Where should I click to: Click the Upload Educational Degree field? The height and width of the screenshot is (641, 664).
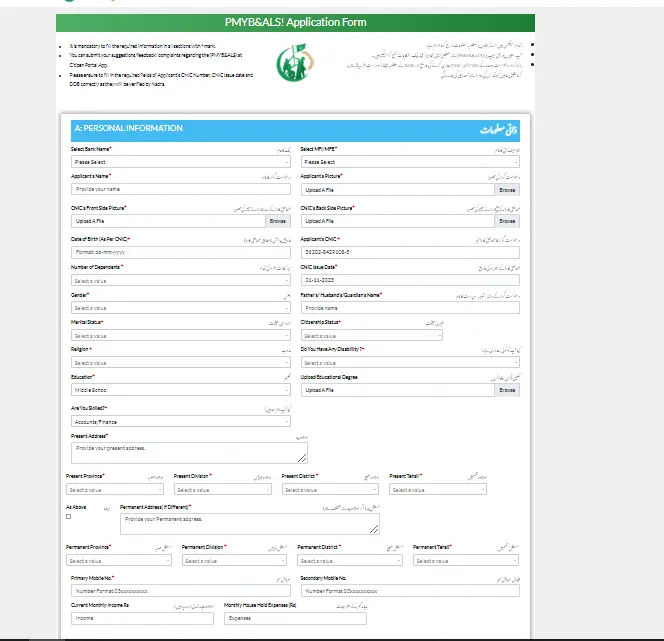tap(398, 390)
